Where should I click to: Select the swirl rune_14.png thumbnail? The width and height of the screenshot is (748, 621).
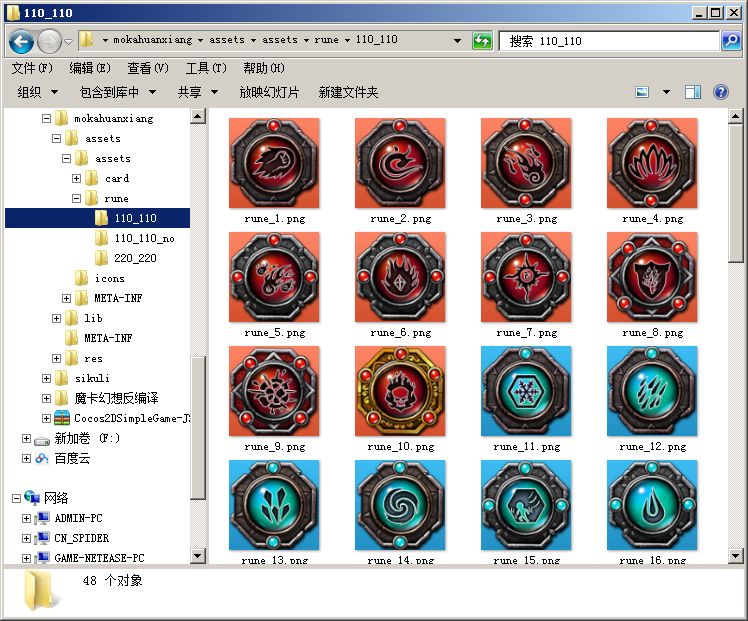pos(400,505)
